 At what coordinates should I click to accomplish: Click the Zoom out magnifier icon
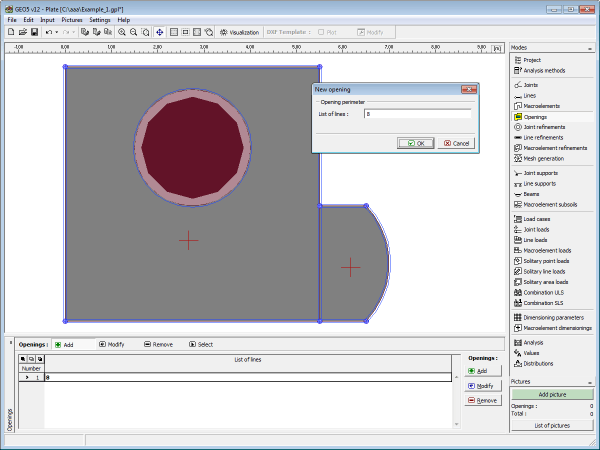point(135,32)
